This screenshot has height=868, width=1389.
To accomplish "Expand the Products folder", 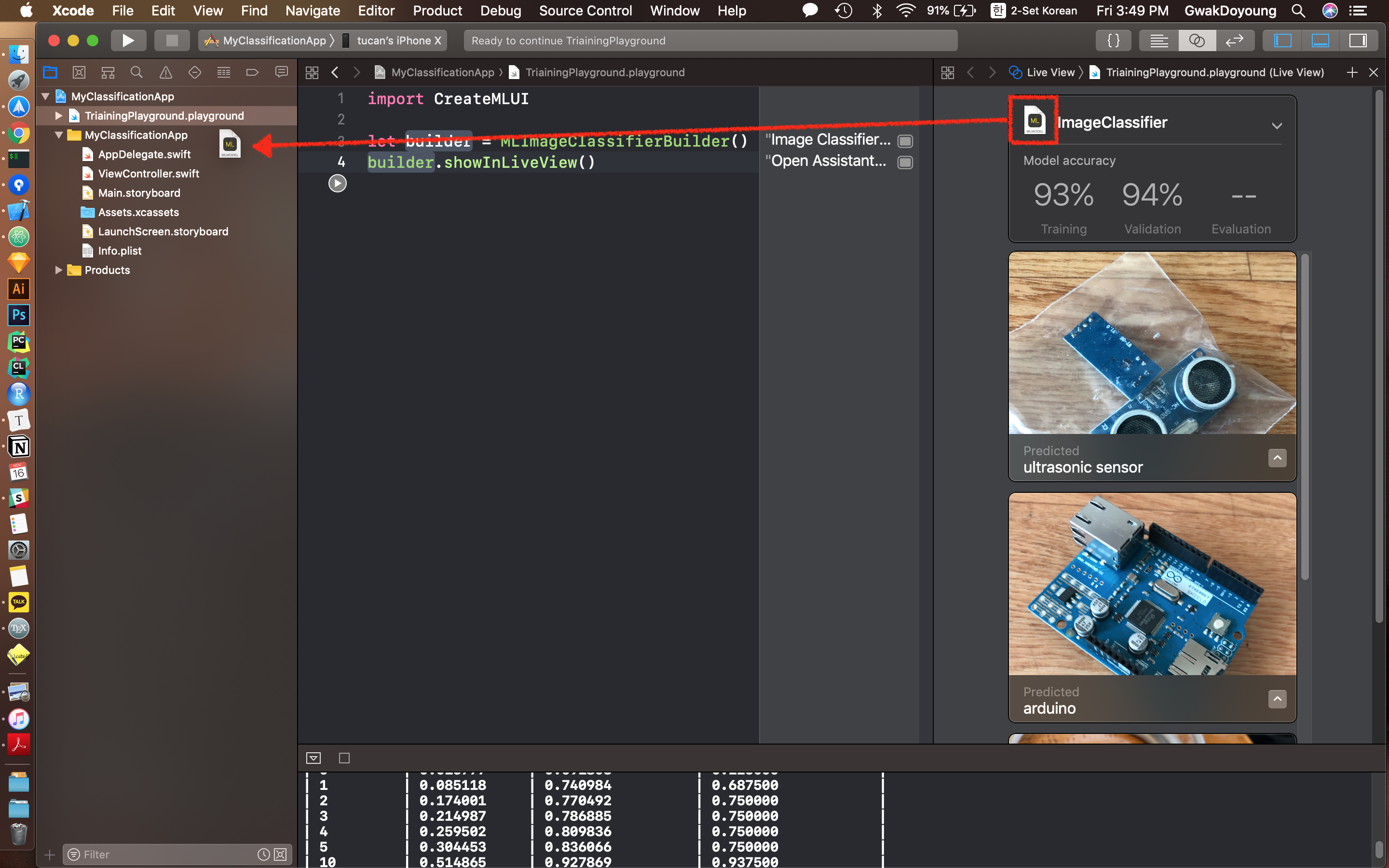I will pos(58,270).
